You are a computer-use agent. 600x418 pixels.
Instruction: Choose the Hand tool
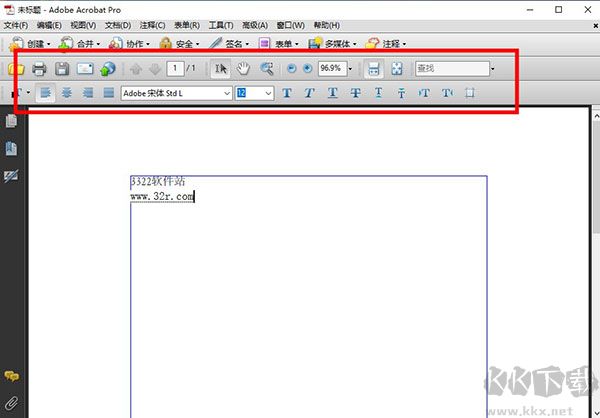coord(243,69)
